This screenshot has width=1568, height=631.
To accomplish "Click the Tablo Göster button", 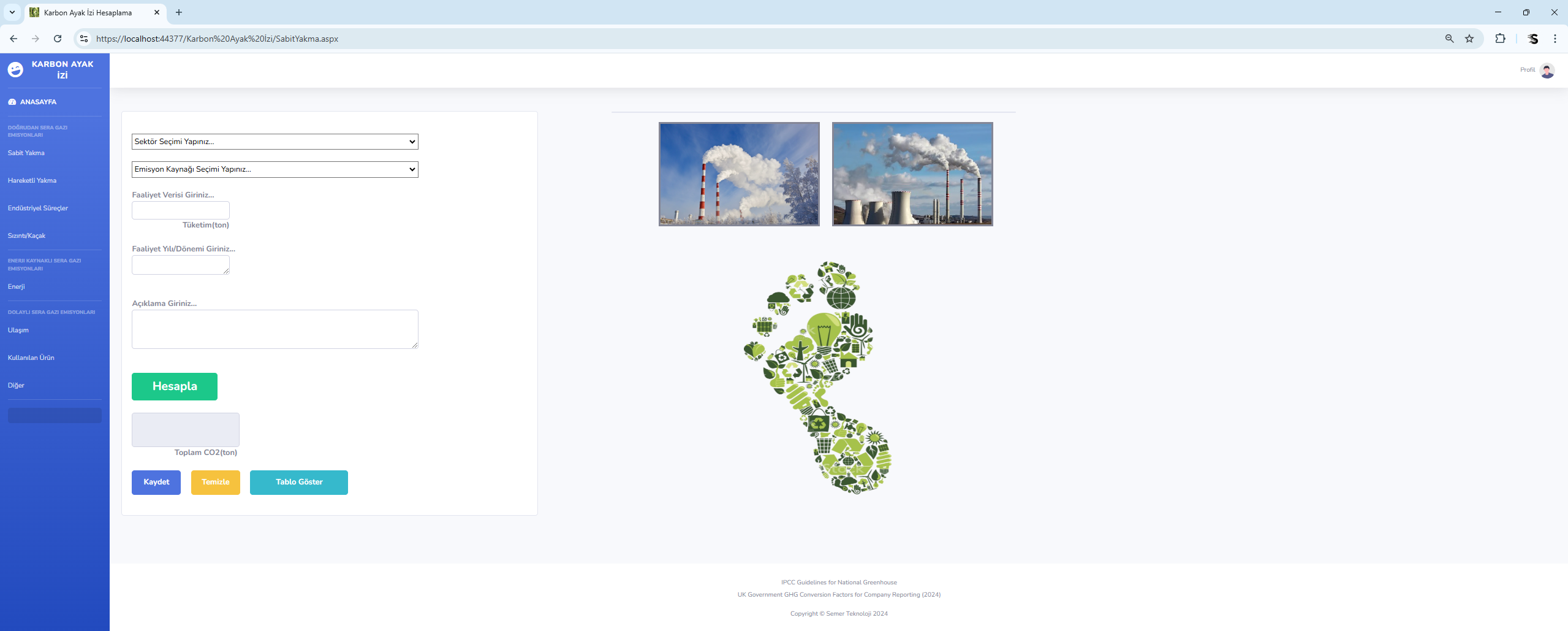I will pyautogui.click(x=299, y=482).
